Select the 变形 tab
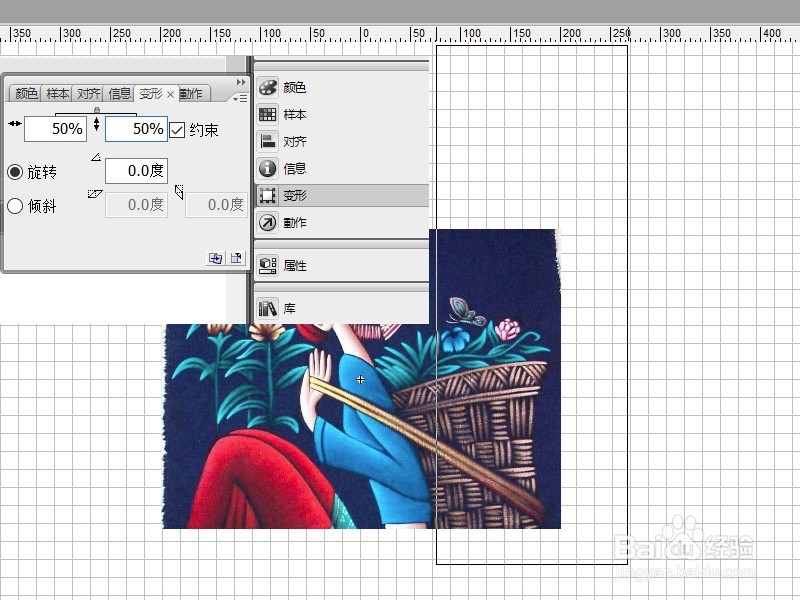Screen dimensions: 800x600 click(x=151, y=93)
